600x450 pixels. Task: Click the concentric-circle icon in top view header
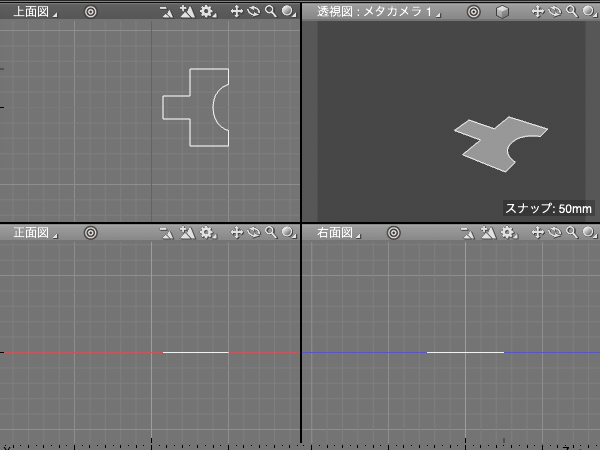point(90,12)
